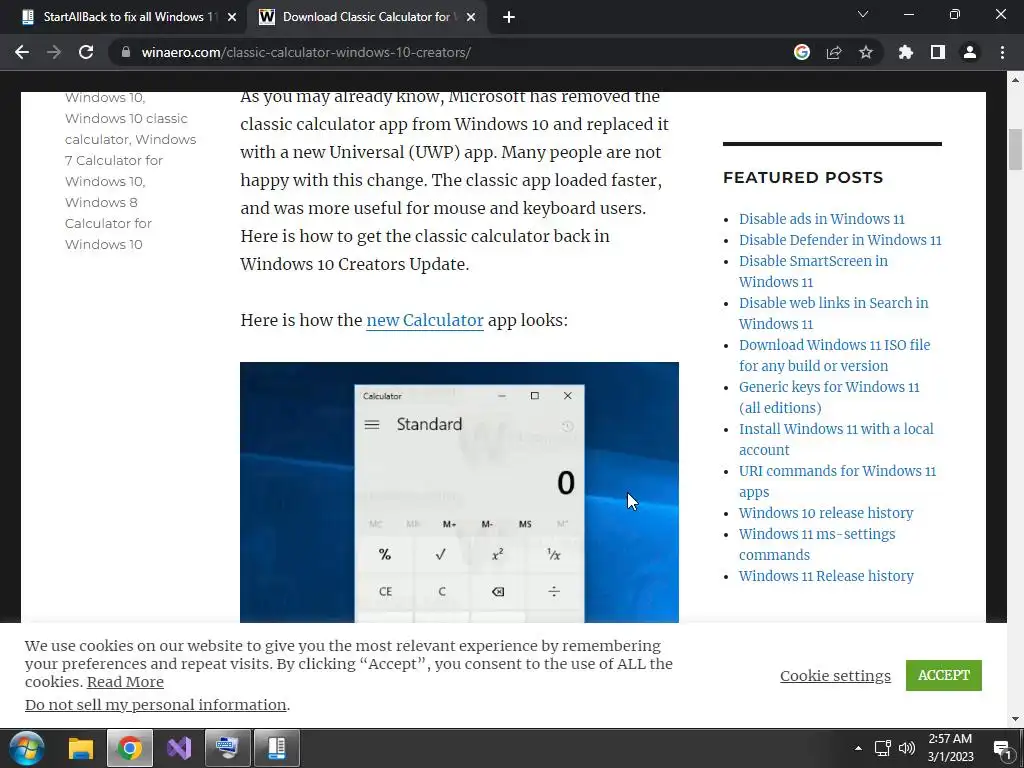
Task: Open URI commands for Windows 11 apps
Action: point(837,481)
